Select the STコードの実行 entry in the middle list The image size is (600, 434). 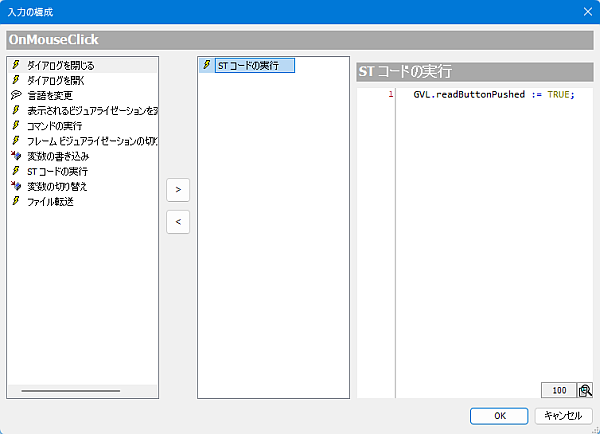247,65
